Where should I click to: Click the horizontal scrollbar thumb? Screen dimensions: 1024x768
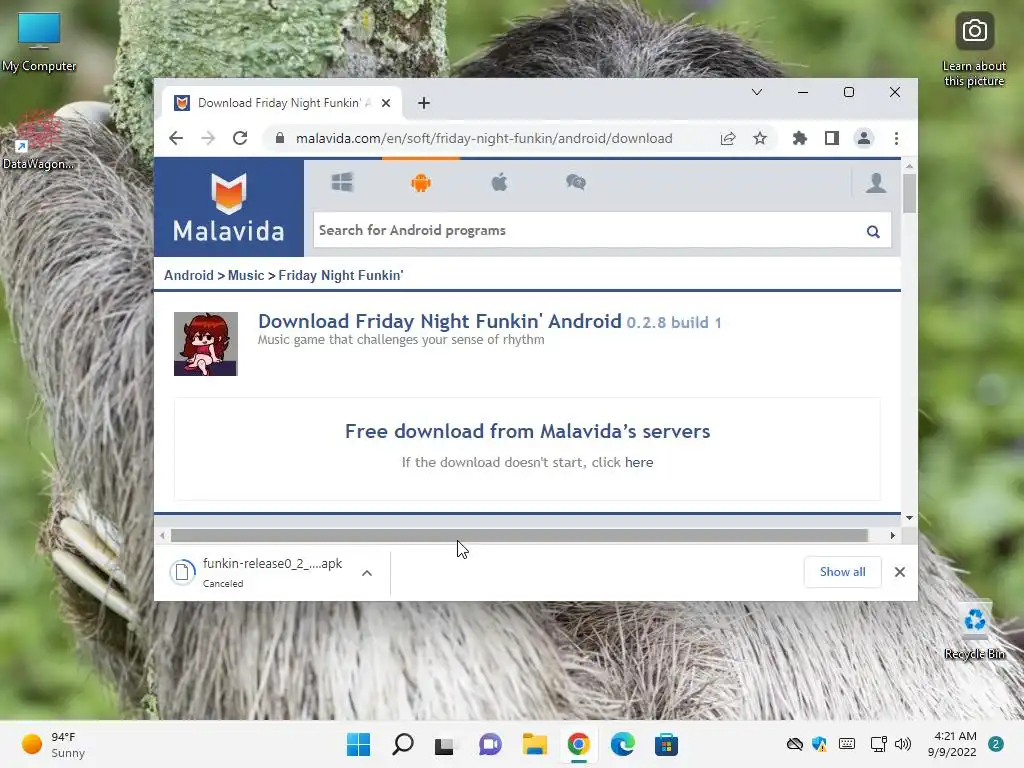519,536
